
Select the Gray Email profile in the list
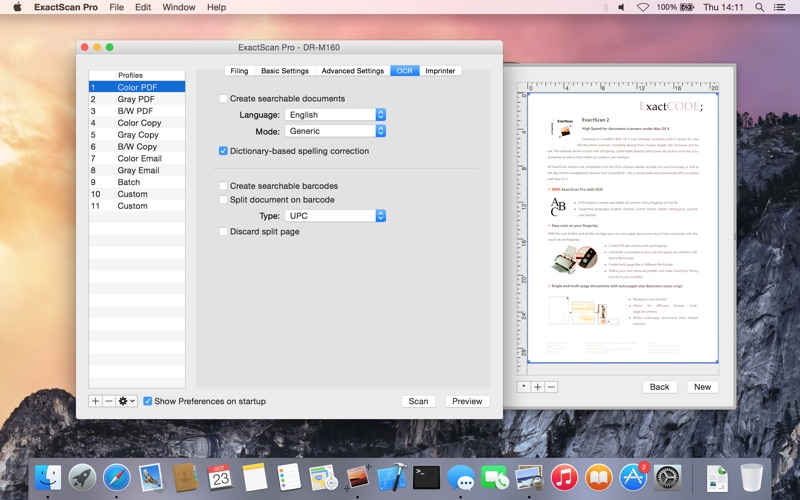(138, 170)
